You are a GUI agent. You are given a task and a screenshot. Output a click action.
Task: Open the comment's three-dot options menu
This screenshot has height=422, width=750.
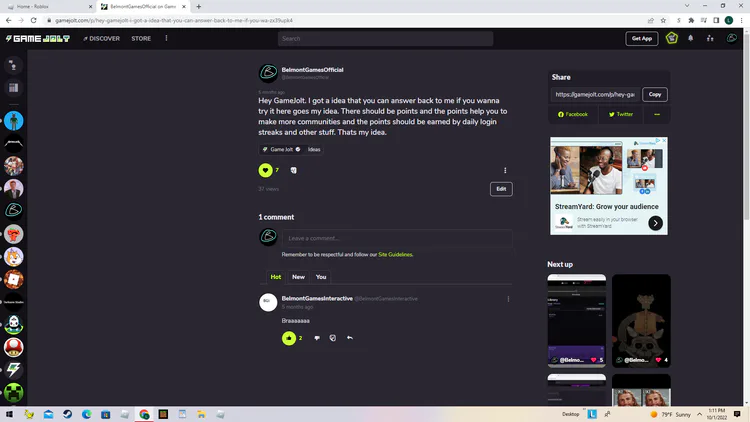(x=508, y=299)
